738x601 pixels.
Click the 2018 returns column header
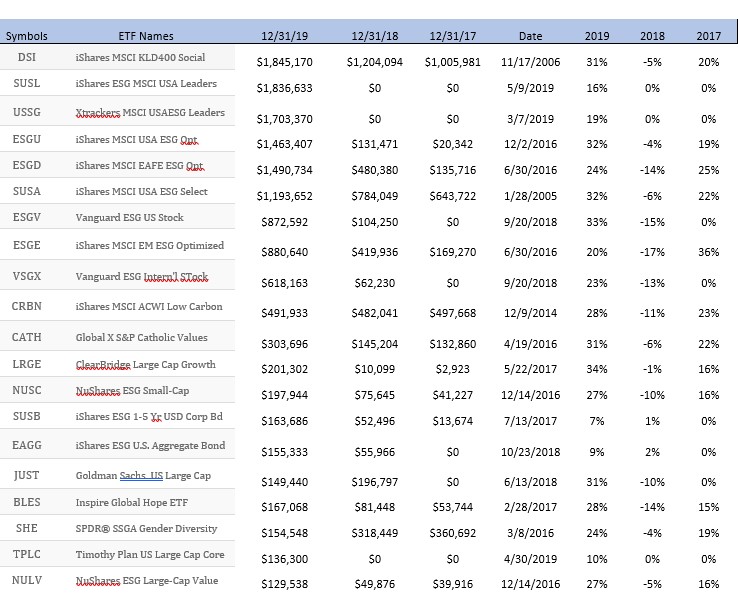coord(652,36)
